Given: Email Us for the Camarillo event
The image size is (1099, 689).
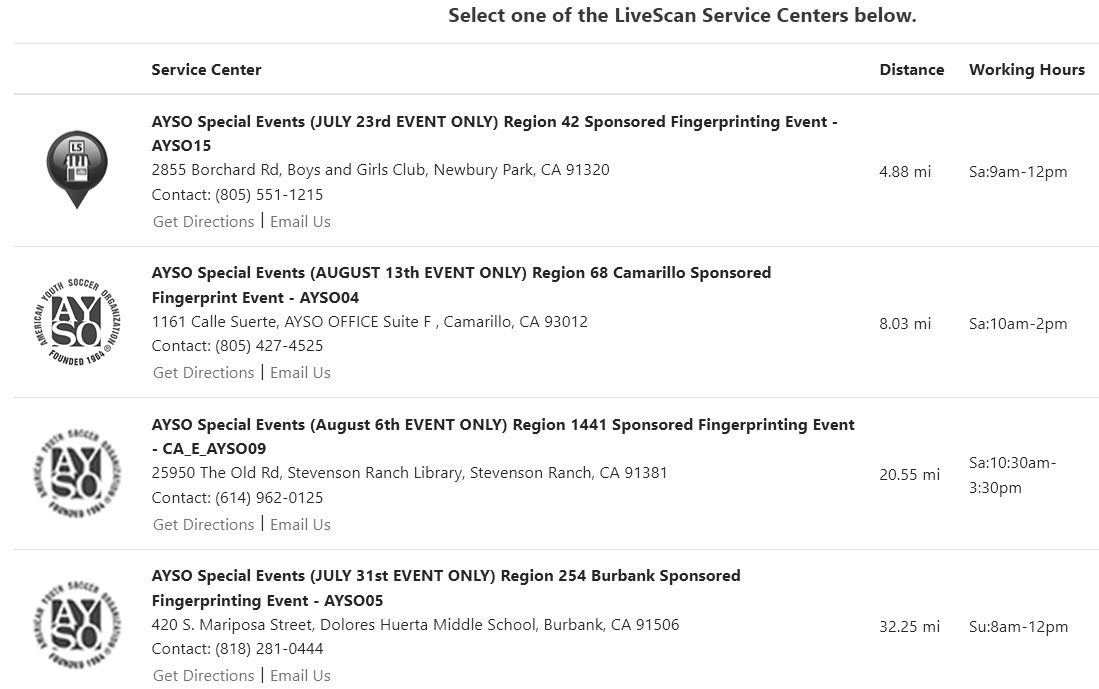Looking at the screenshot, I should click(300, 373).
